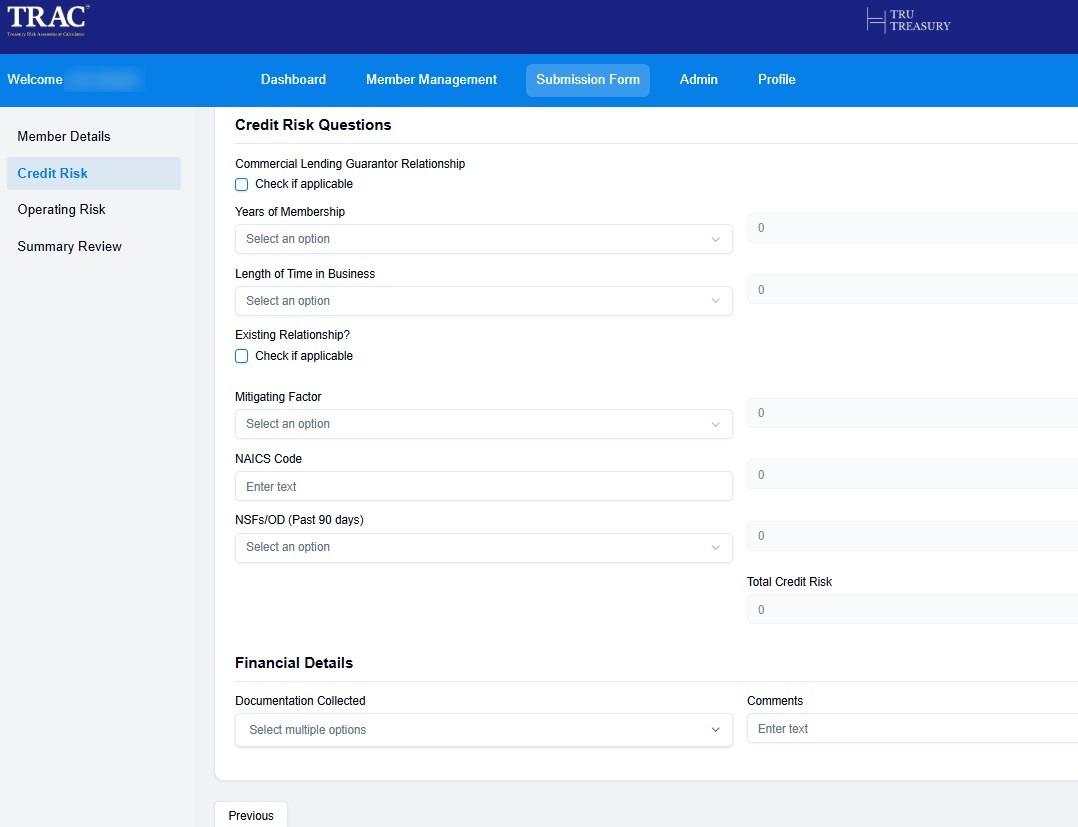Open Years of Membership dropdown
The height and width of the screenshot is (827, 1078).
pyautogui.click(x=483, y=239)
